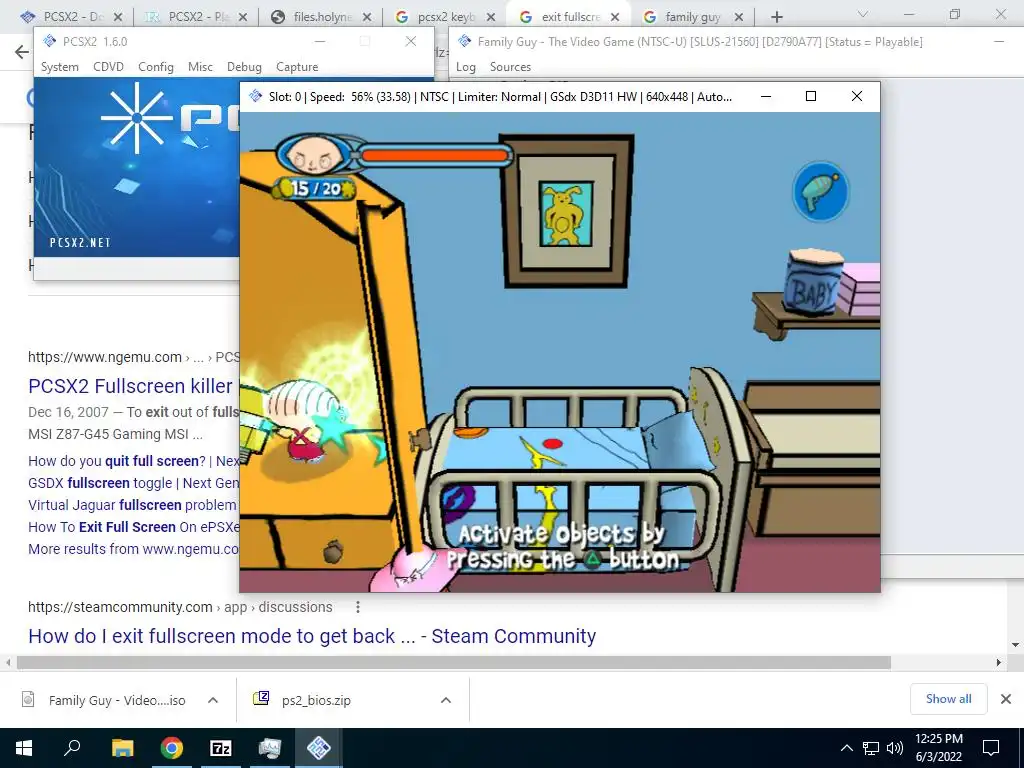1024x768 pixels.
Task: Open taskbar search icon
Action: point(72,748)
